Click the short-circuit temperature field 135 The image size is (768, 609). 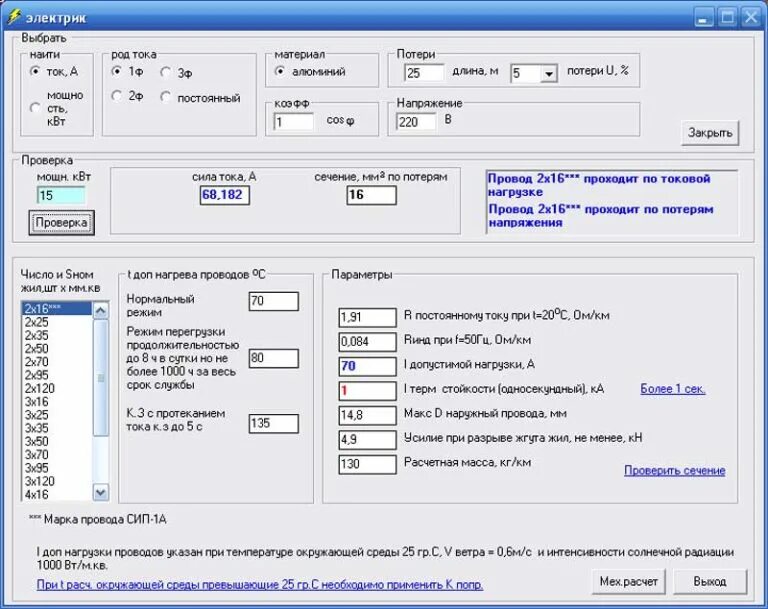(273, 423)
